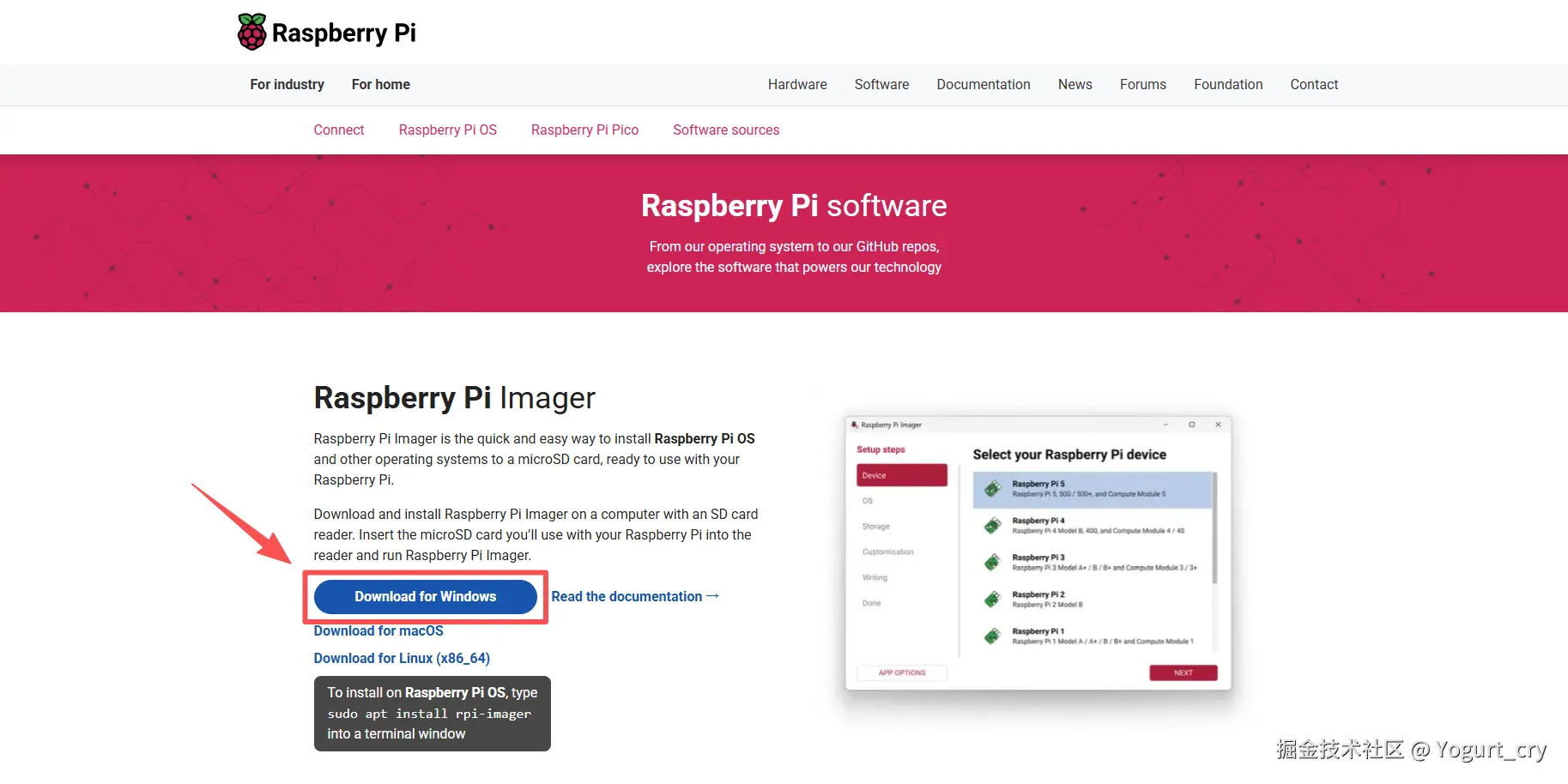The height and width of the screenshot is (784, 1568).
Task: Open the For industry section
Action: 288,84
